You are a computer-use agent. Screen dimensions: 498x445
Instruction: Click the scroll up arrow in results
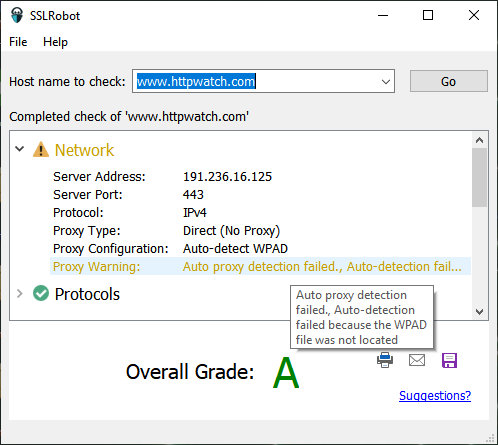479,140
